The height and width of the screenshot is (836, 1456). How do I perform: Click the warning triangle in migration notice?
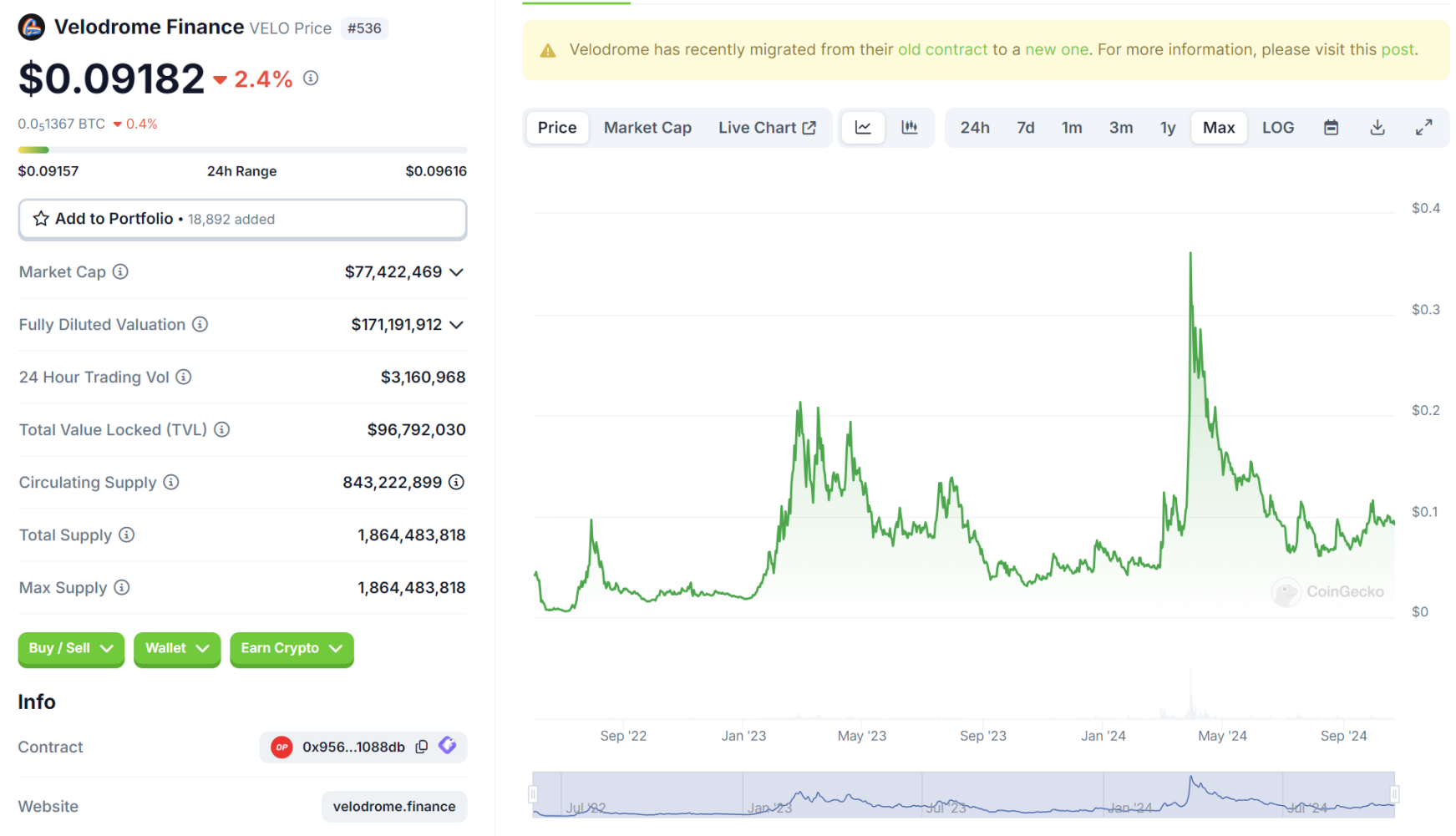point(548,51)
